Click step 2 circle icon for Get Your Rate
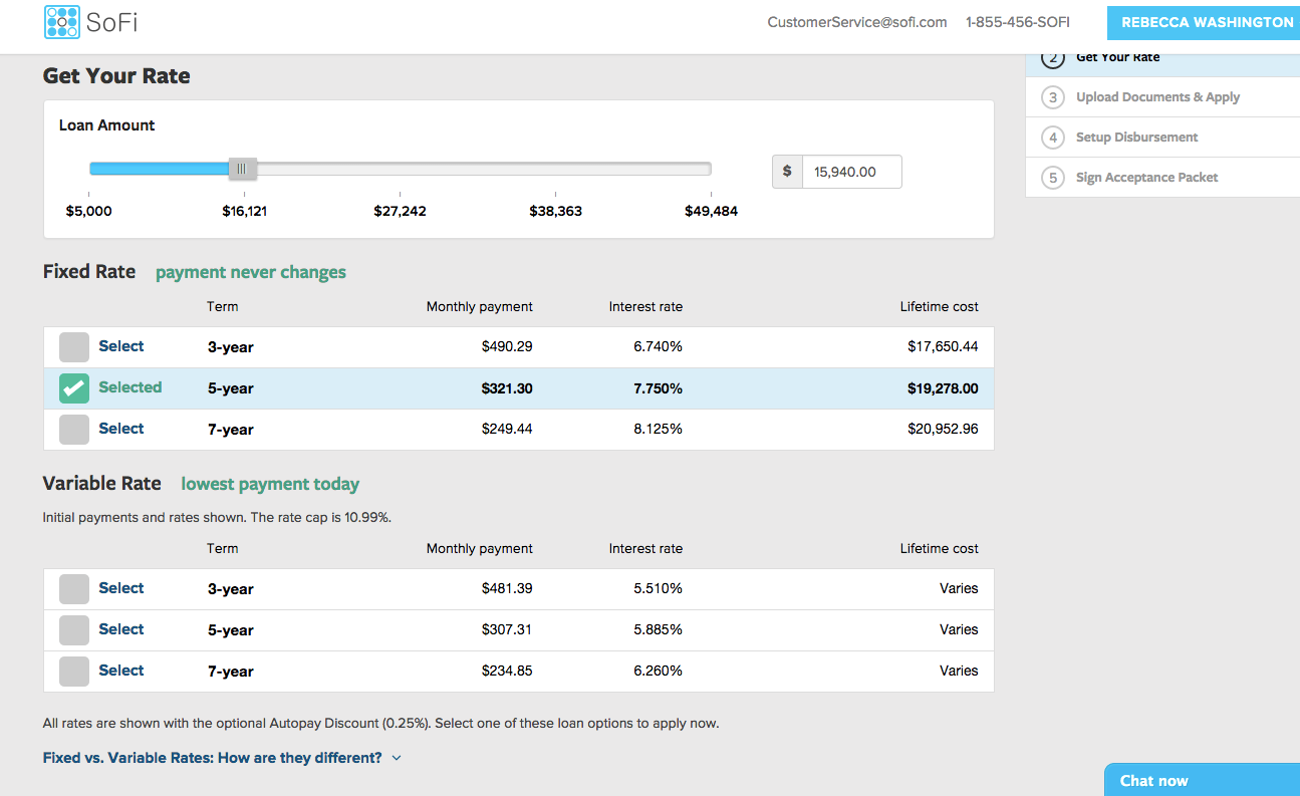This screenshot has width=1300, height=796. pos(1052,57)
